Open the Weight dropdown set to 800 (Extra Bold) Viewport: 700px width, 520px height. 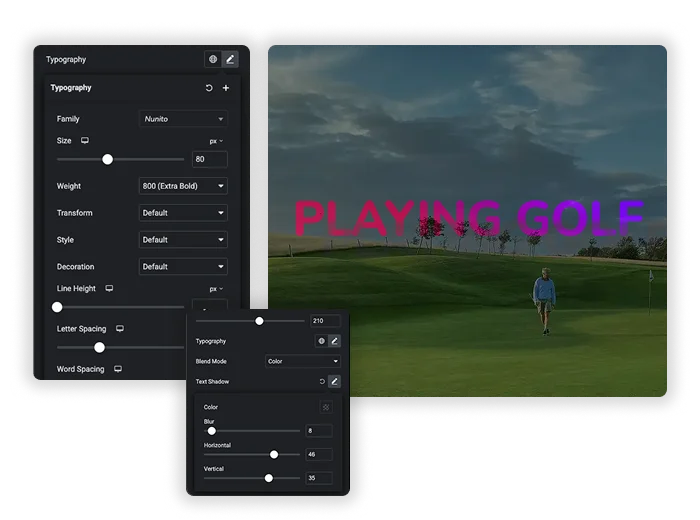coord(183,186)
